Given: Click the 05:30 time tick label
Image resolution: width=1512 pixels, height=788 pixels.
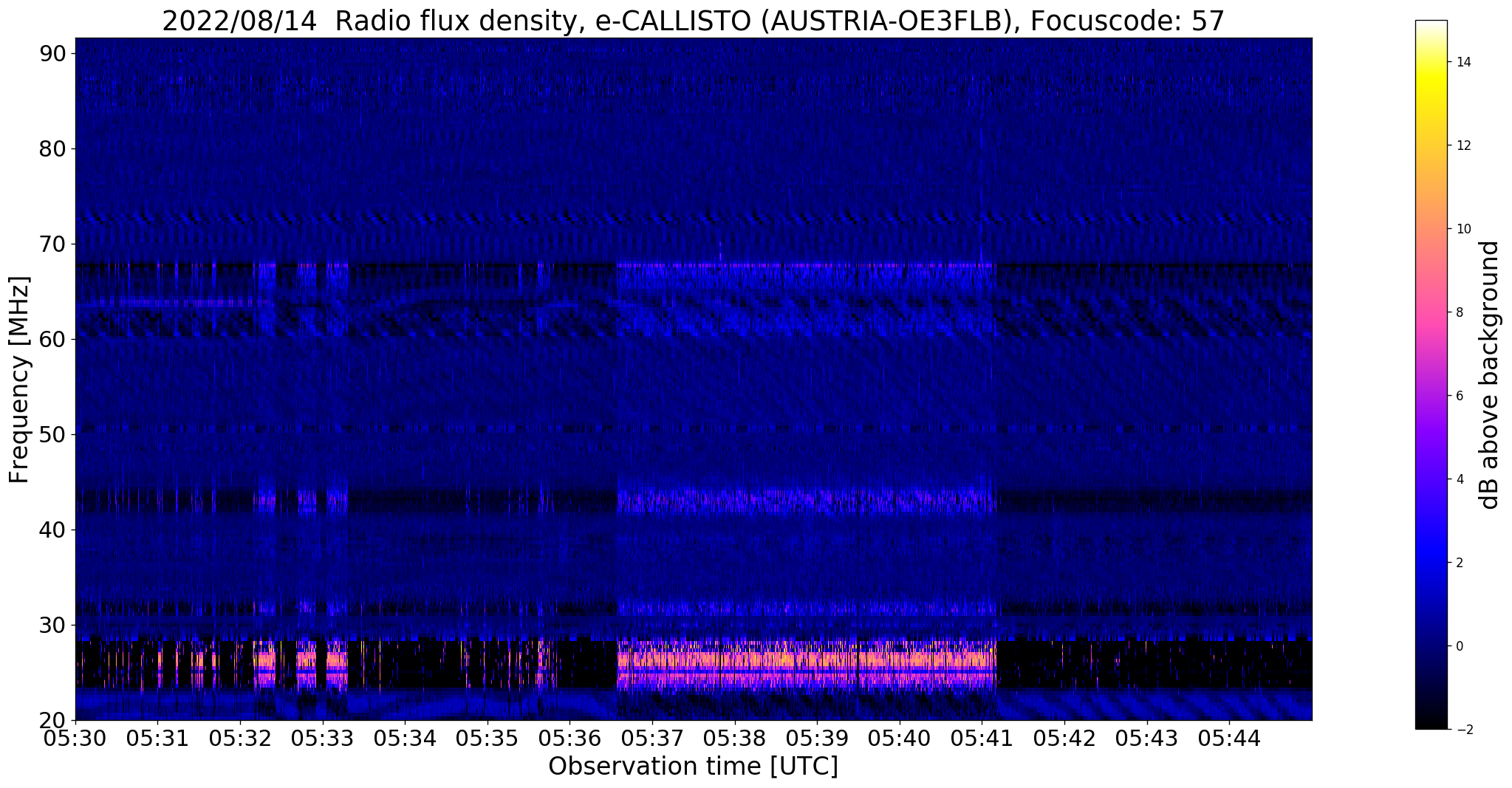Looking at the screenshot, I should 75,738.
